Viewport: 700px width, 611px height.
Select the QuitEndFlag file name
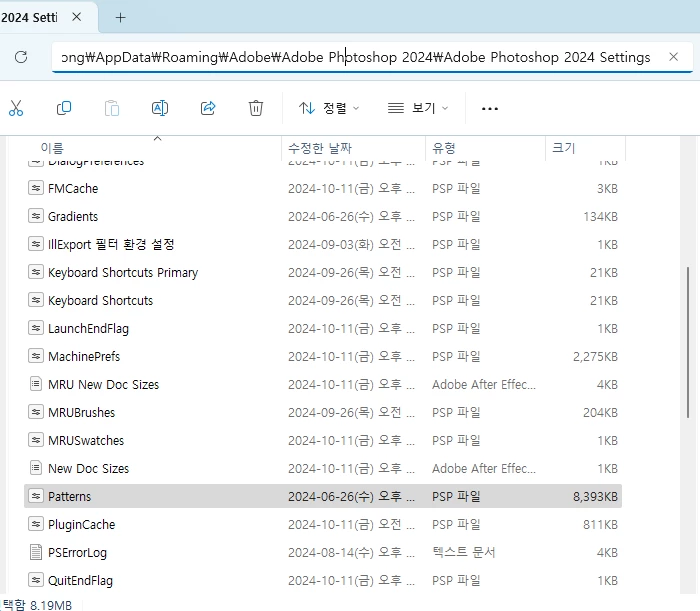[80, 581]
